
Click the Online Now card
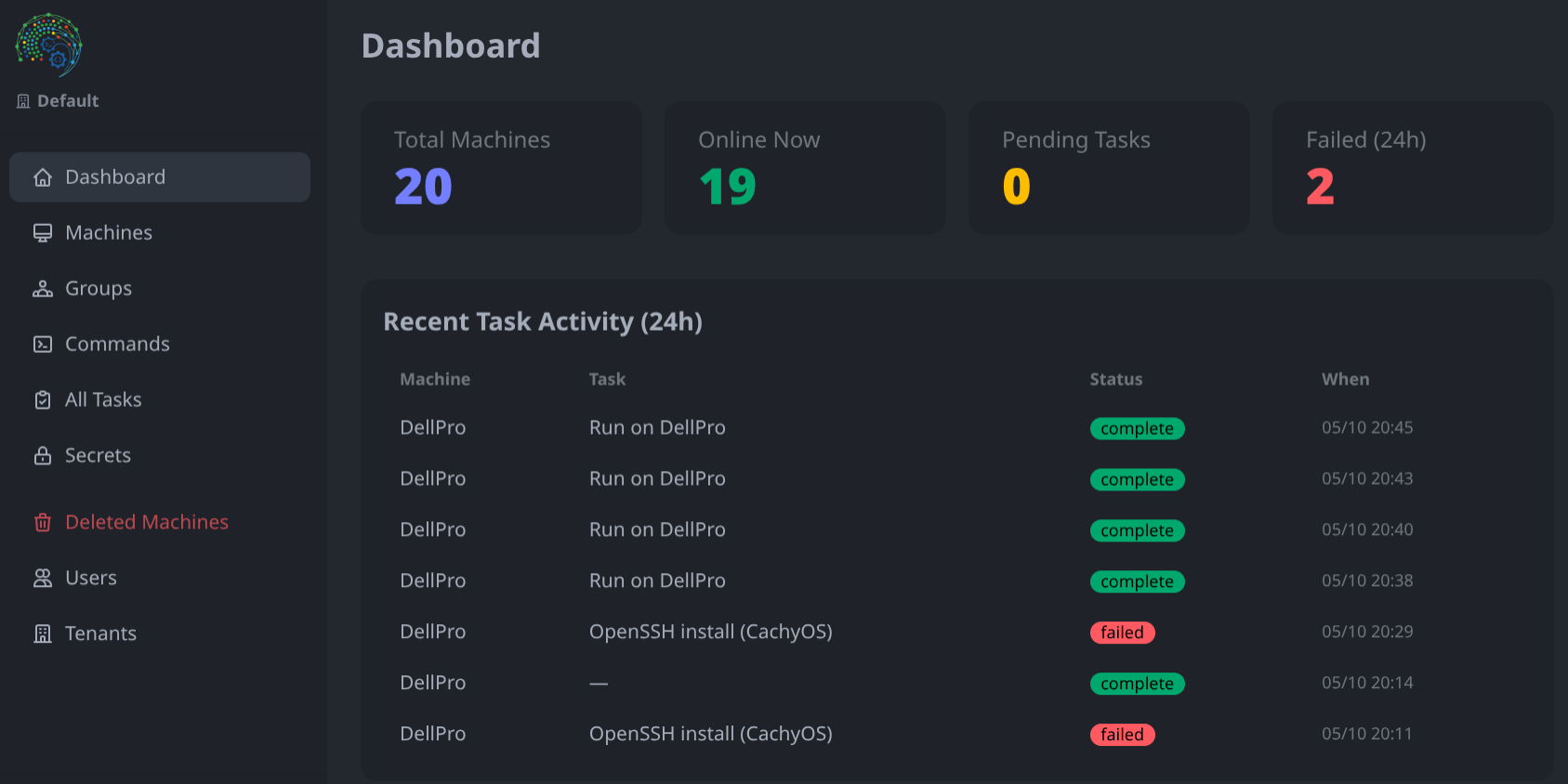(x=805, y=168)
